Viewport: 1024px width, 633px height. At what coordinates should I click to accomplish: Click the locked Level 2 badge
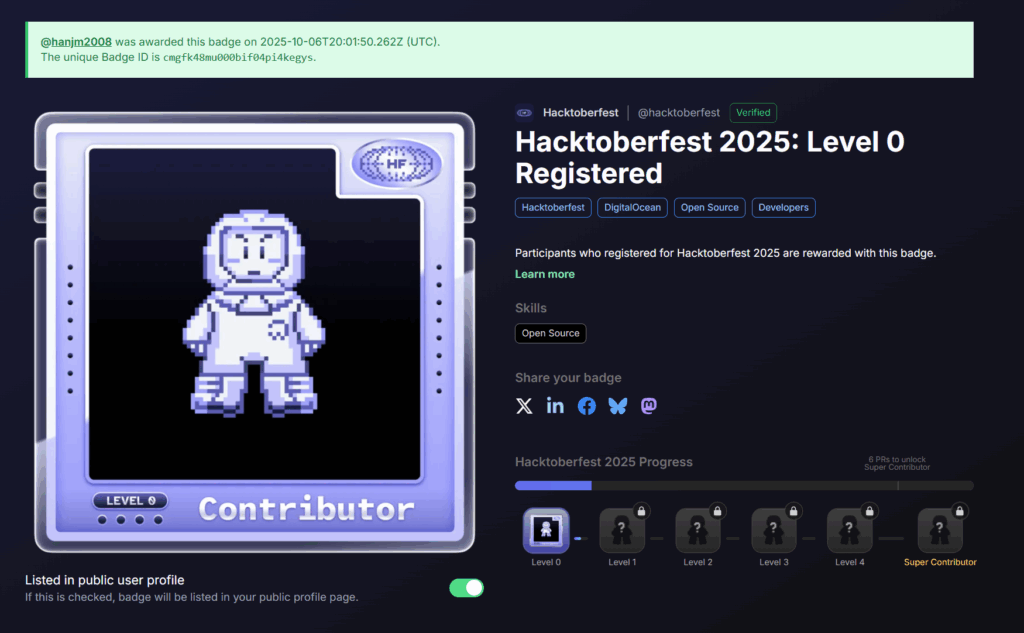point(697,530)
